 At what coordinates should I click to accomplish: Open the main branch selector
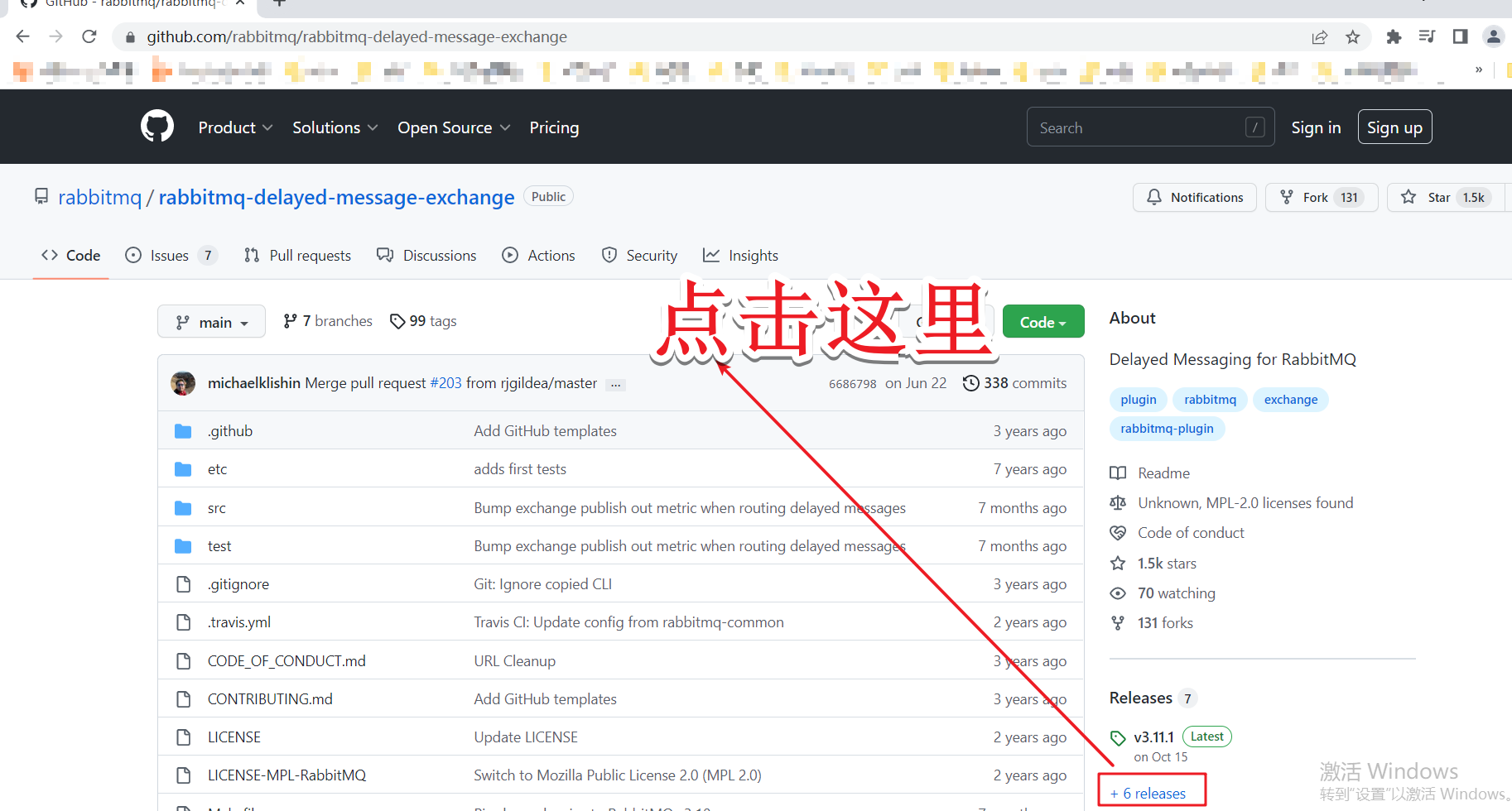coord(211,322)
